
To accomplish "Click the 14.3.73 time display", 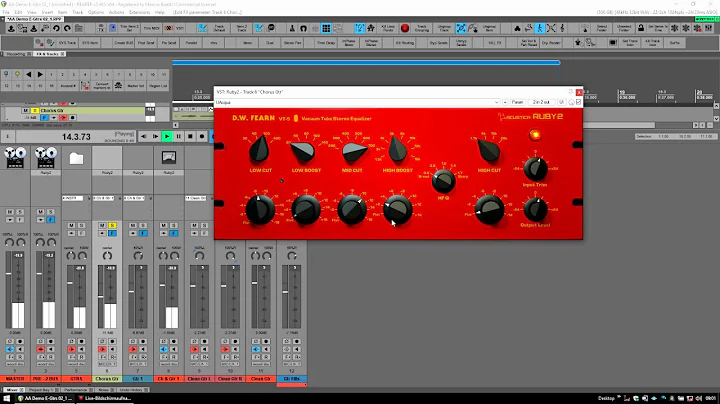I will pyautogui.click(x=76, y=137).
